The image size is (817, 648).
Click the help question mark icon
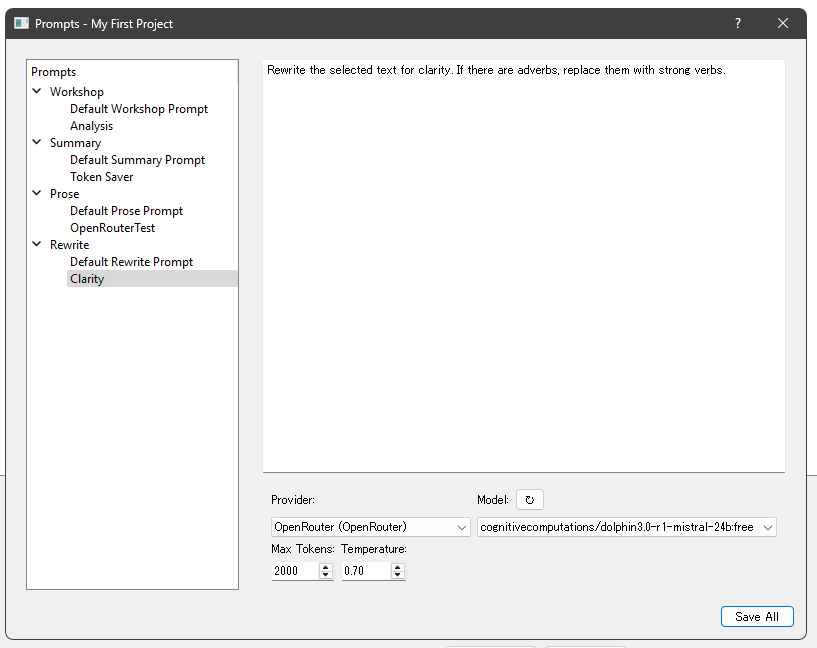pyautogui.click(x=738, y=23)
